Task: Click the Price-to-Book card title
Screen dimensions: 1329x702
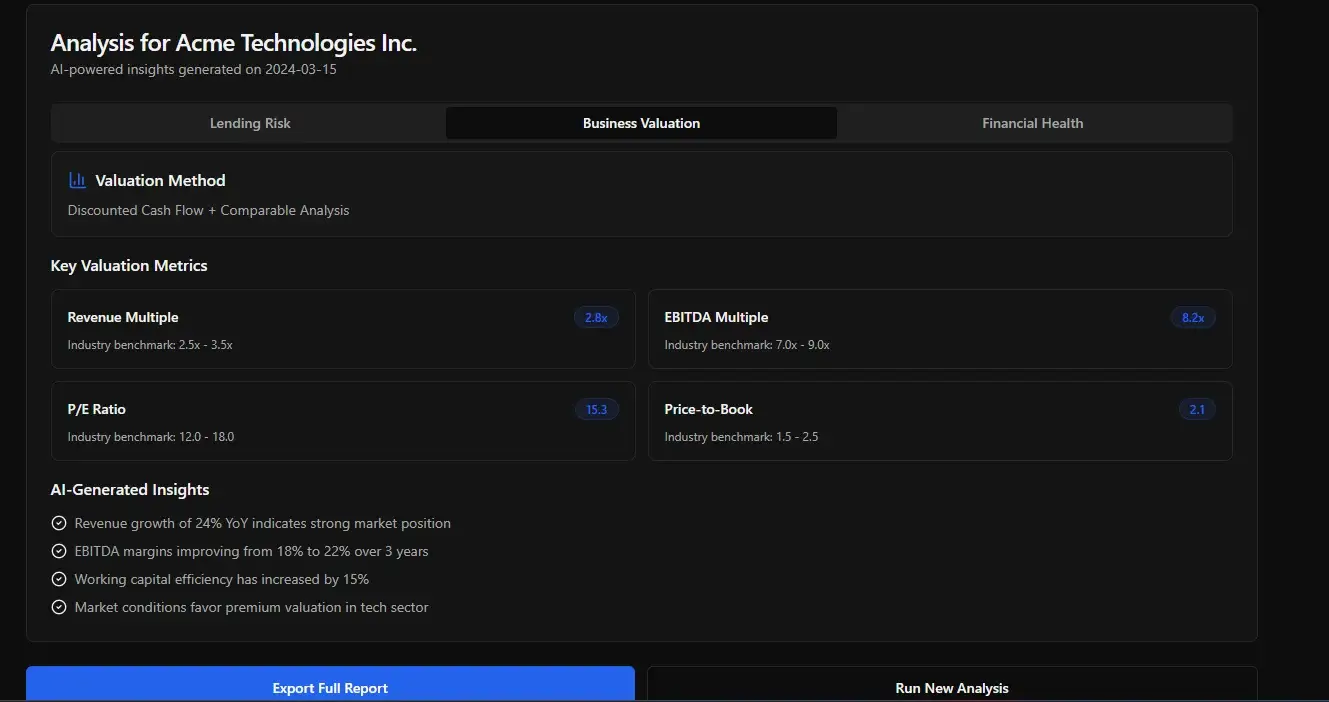Action: (708, 409)
